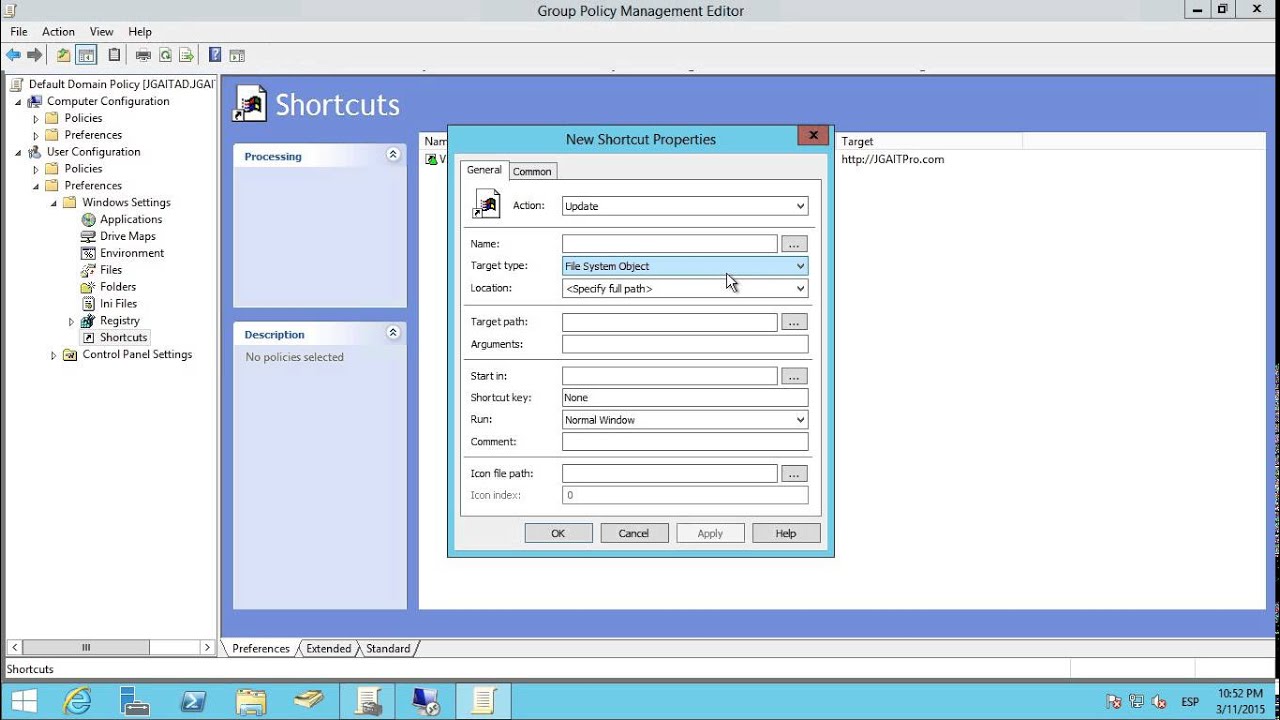Click the blue question mark Help toolbar icon
The image size is (1280, 720).
tap(215, 55)
